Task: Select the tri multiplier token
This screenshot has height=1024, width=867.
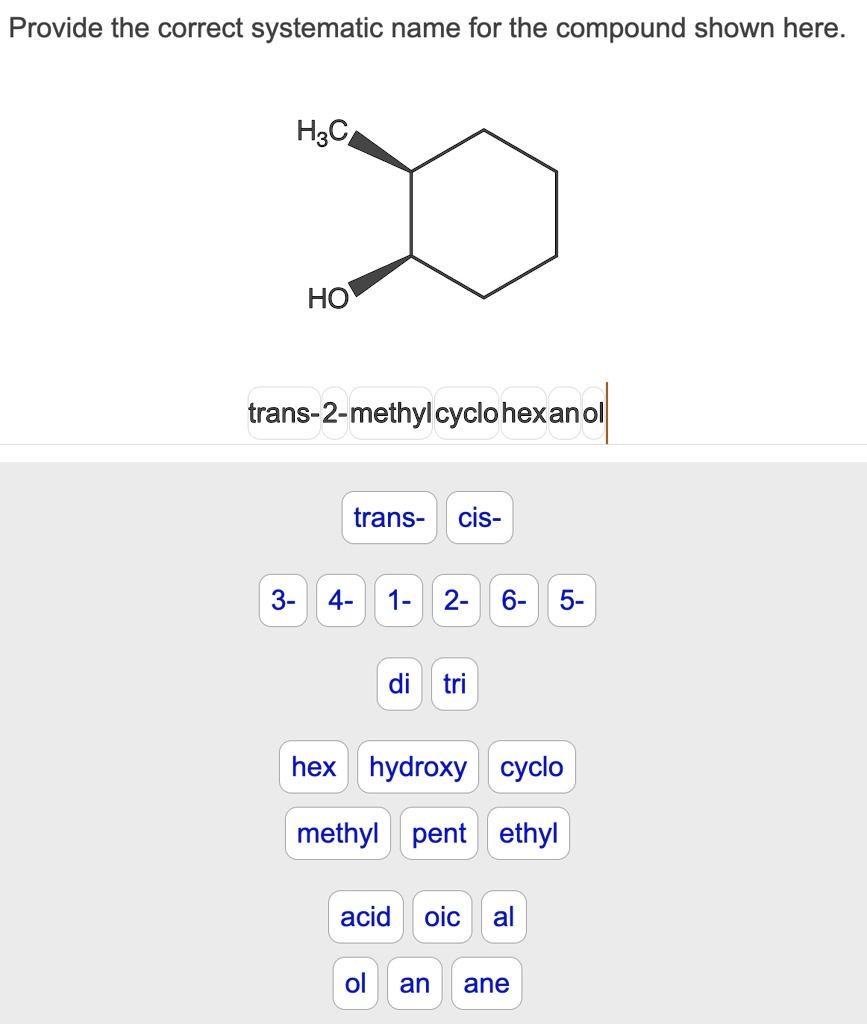Action: pos(454,684)
